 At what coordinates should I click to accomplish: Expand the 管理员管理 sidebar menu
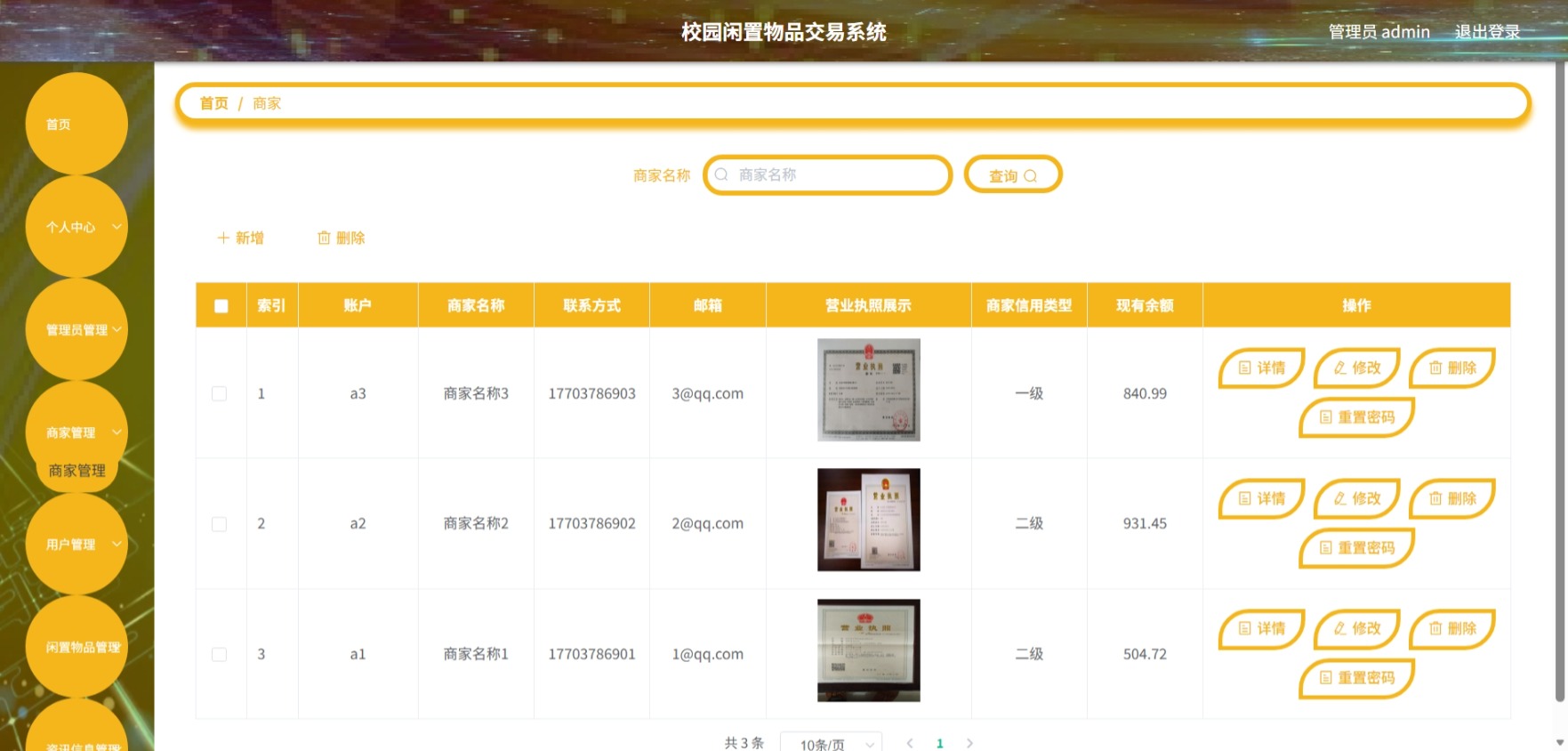(x=76, y=329)
